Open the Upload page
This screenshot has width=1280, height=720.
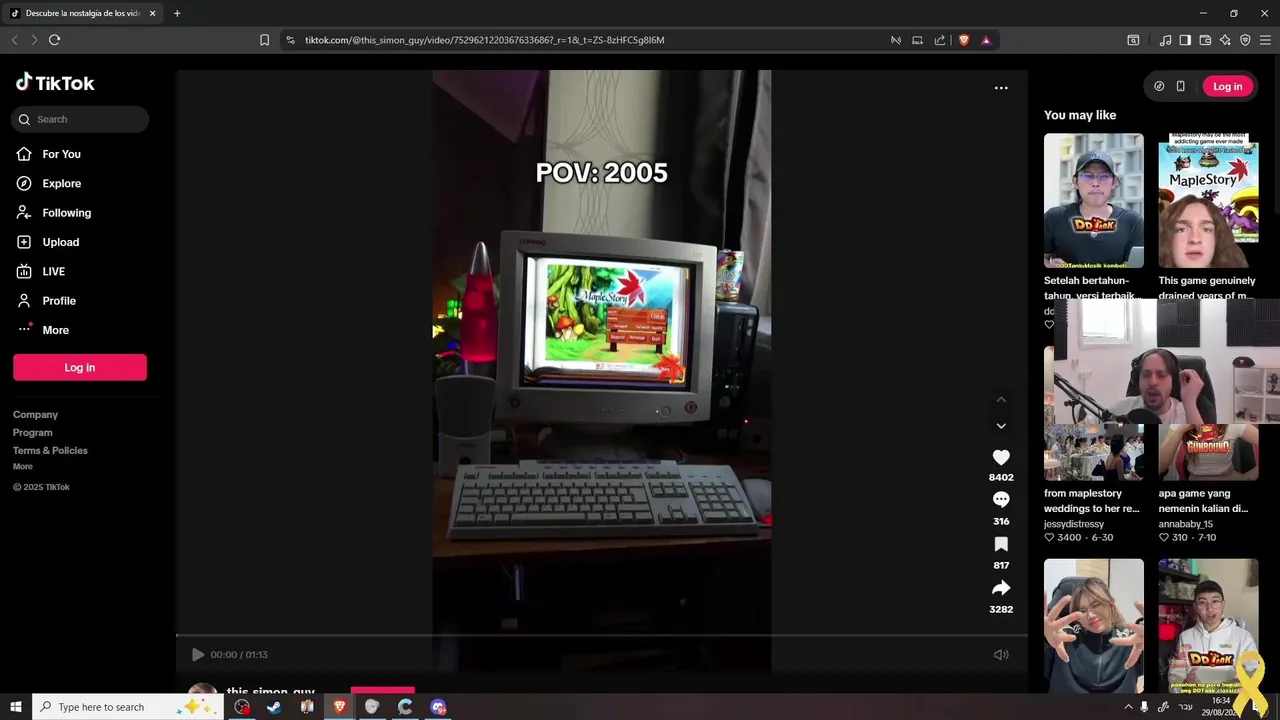click(60, 242)
